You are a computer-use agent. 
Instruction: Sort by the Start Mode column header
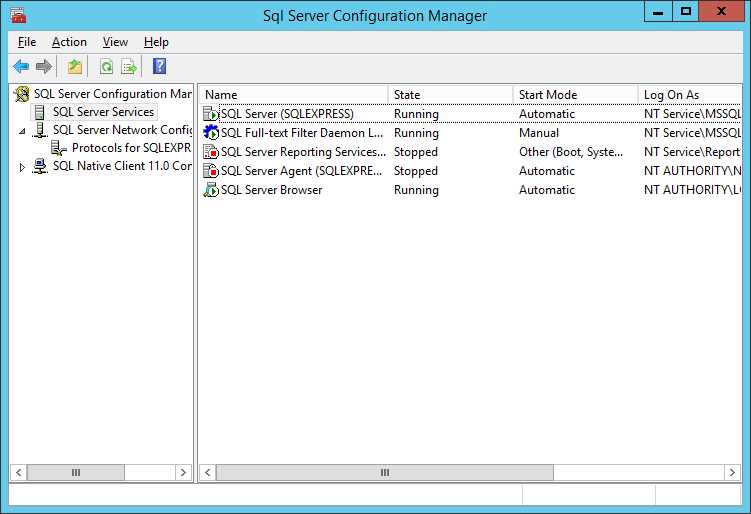tap(575, 95)
